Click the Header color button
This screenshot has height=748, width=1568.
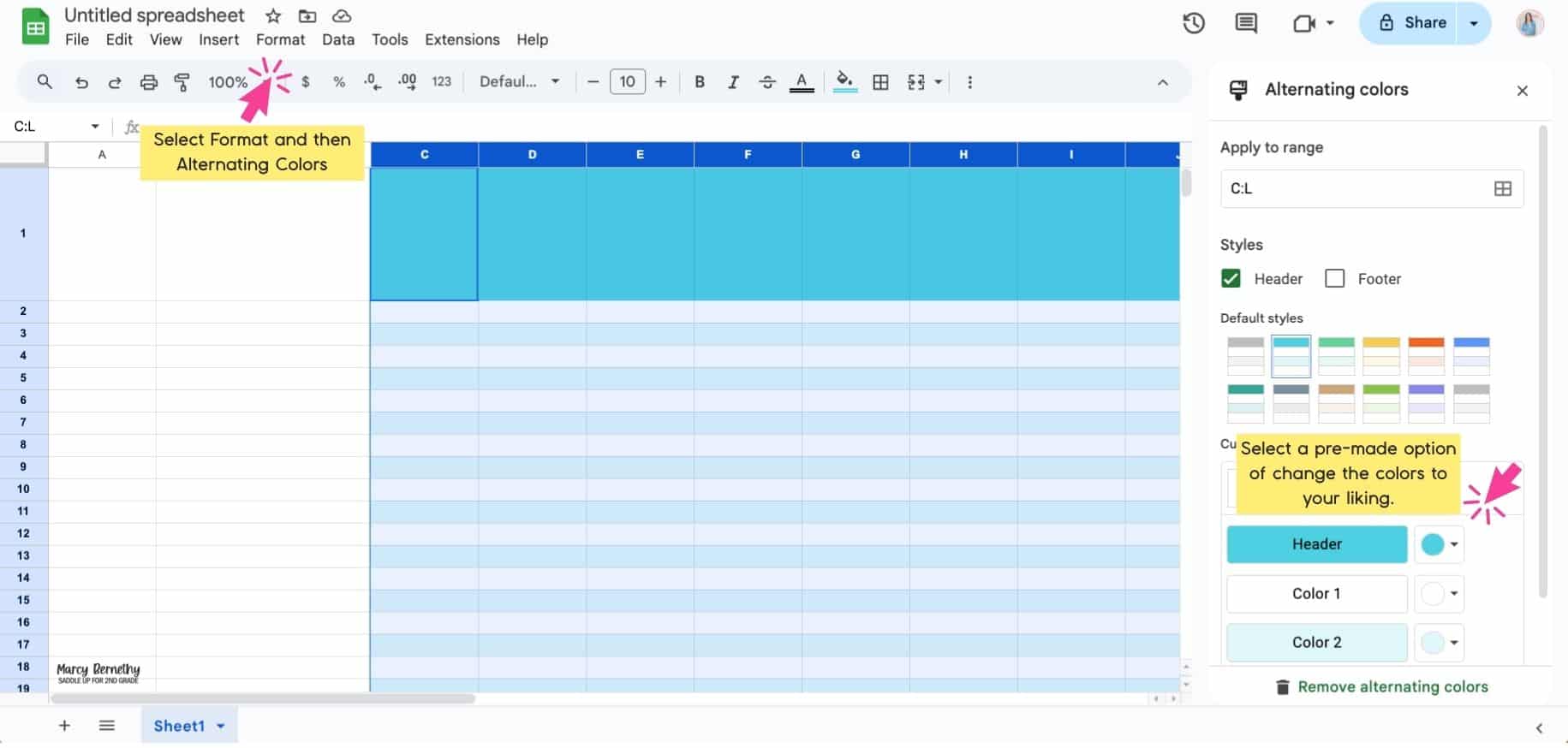point(1317,544)
